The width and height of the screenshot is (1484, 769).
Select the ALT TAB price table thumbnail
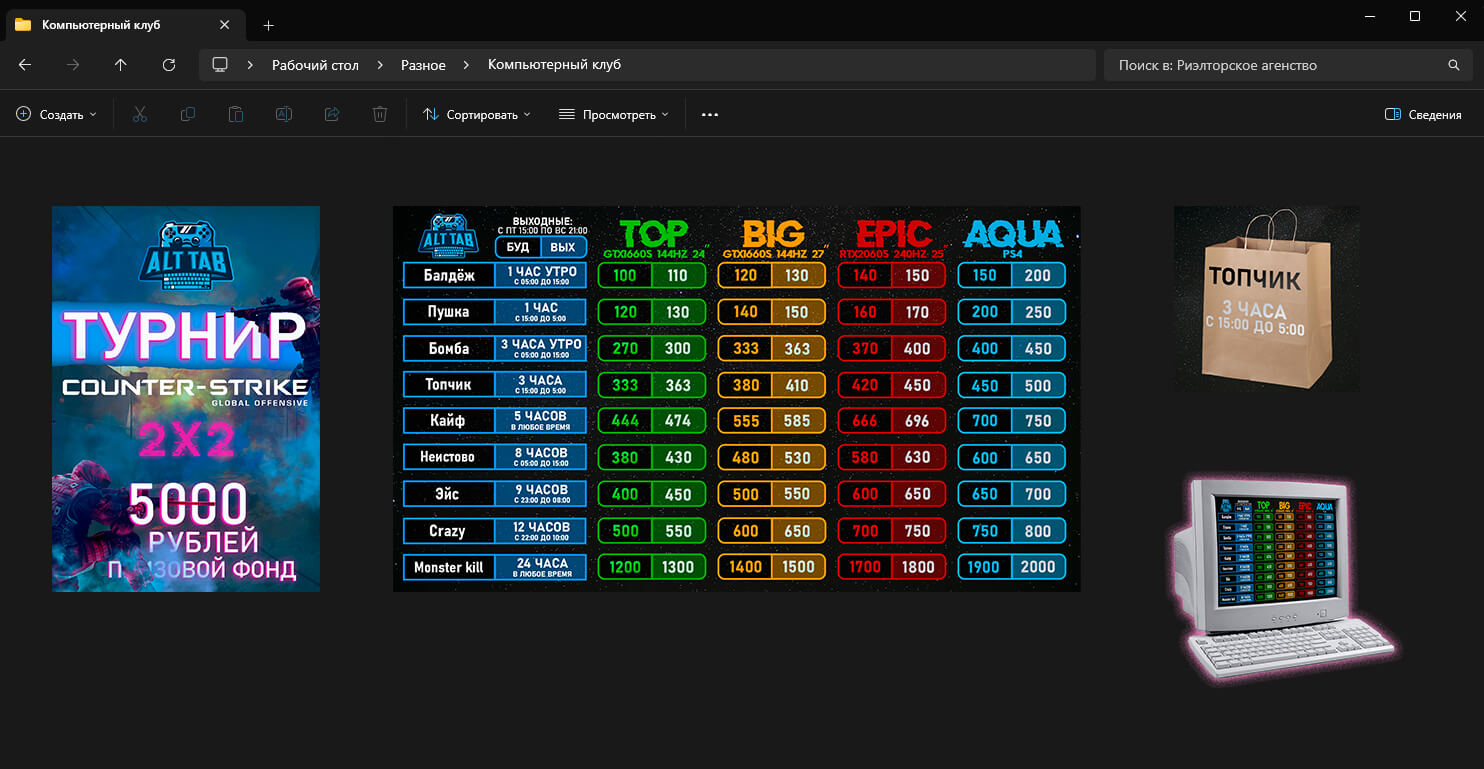coord(737,399)
